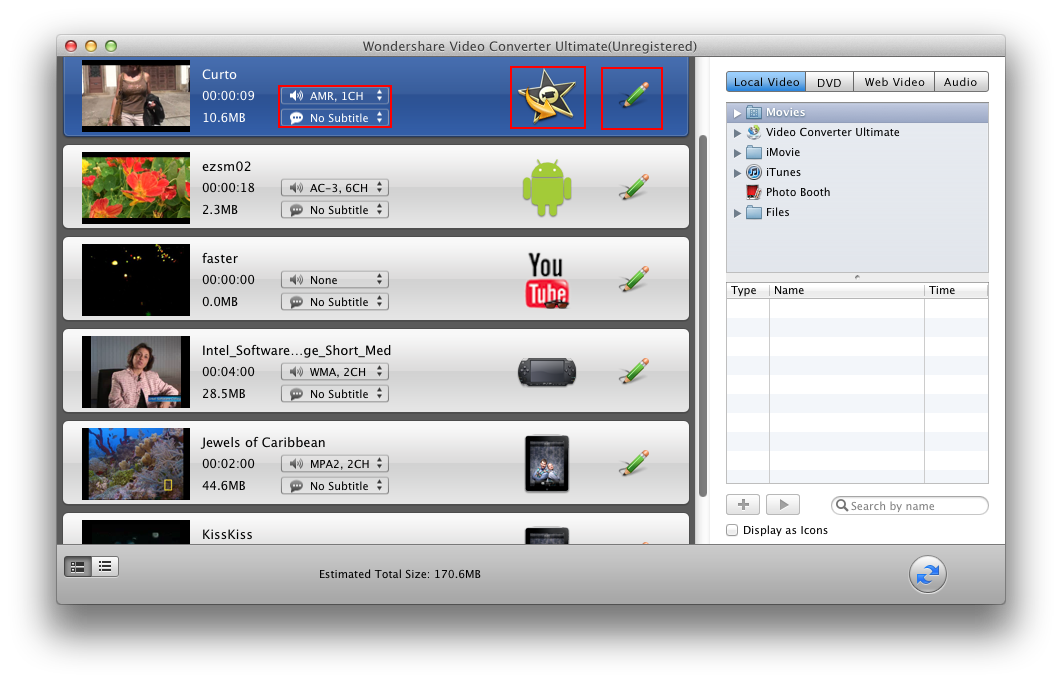Switch to the compact list view mode
The height and width of the screenshot is (683, 1062).
click(x=104, y=567)
